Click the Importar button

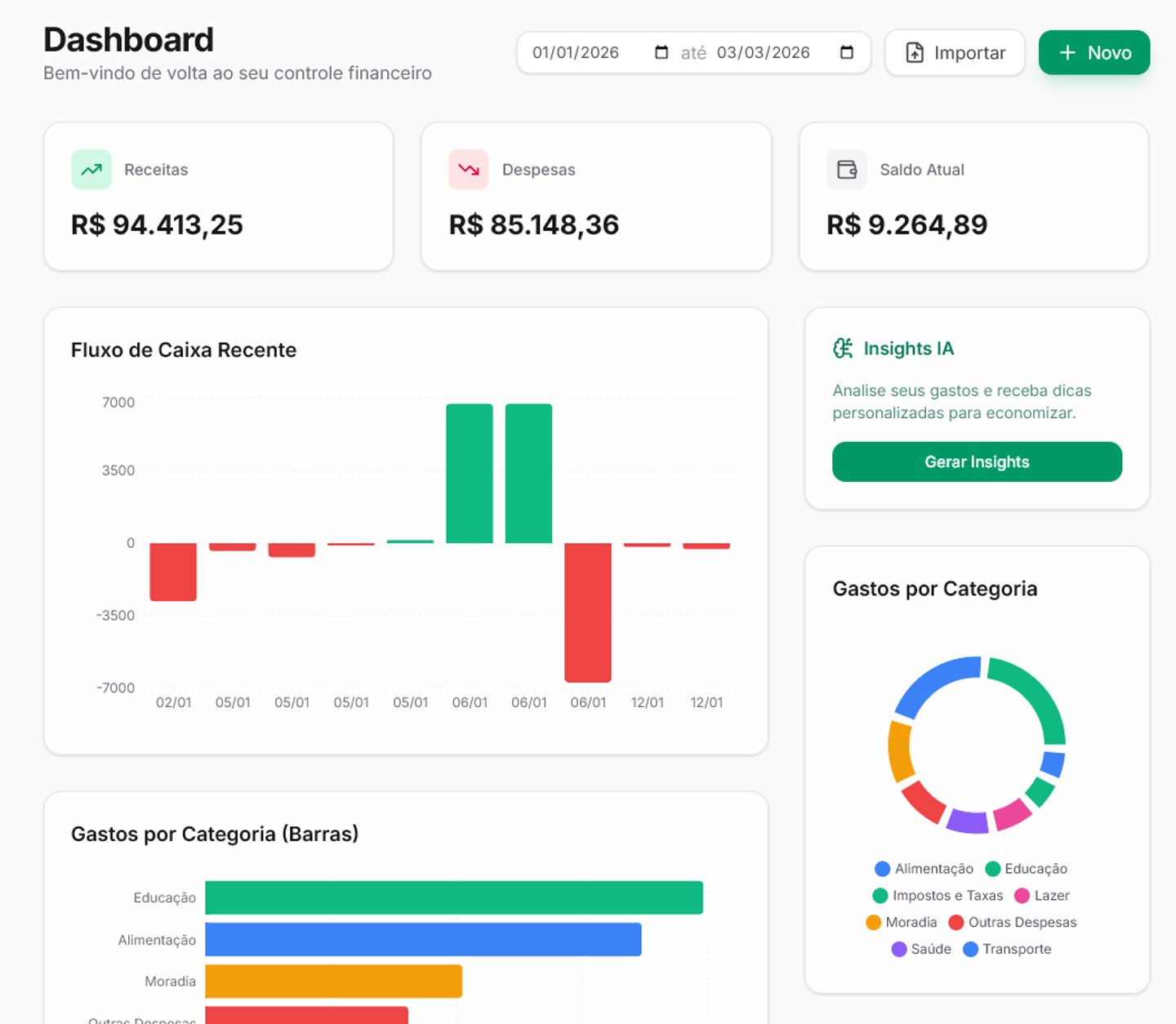[x=954, y=51]
